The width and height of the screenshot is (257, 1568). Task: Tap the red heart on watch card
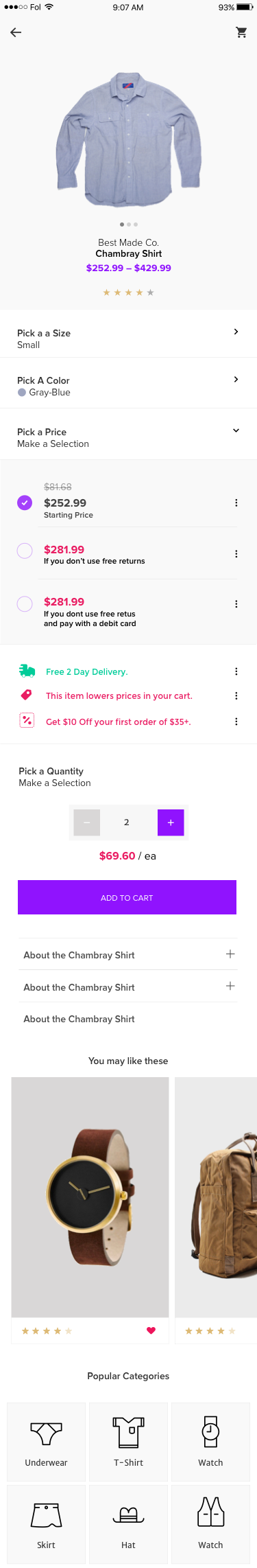(151, 1330)
